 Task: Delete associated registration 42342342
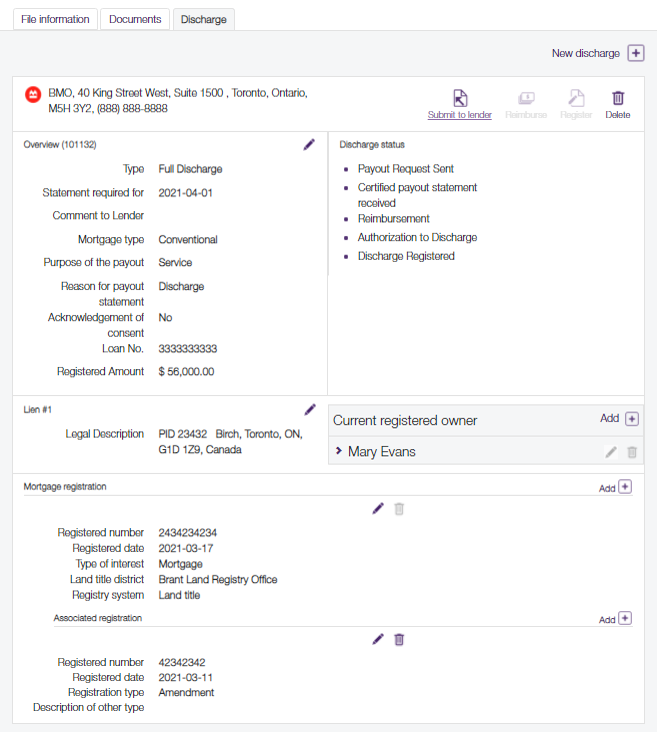pos(399,639)
